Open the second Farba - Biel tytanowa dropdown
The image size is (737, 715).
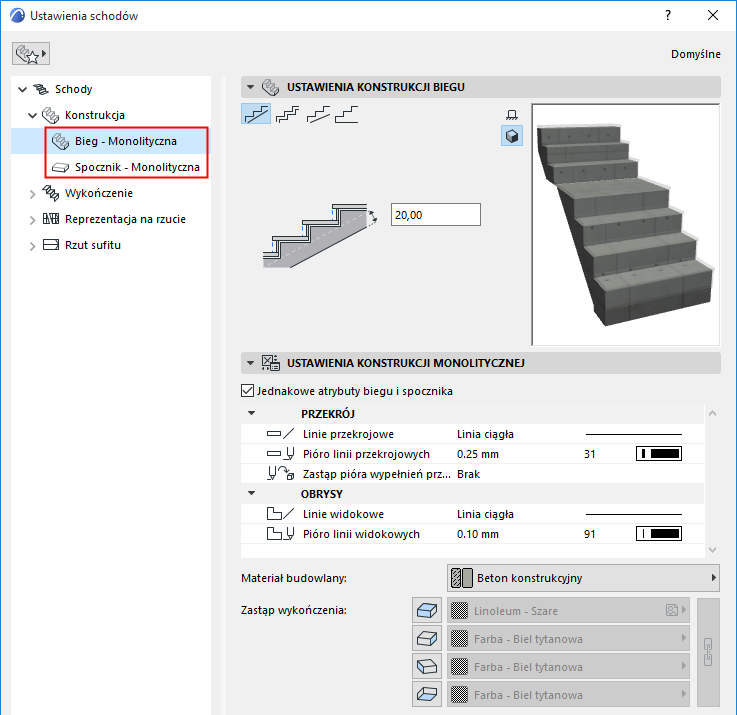click(x=568, y=666)
